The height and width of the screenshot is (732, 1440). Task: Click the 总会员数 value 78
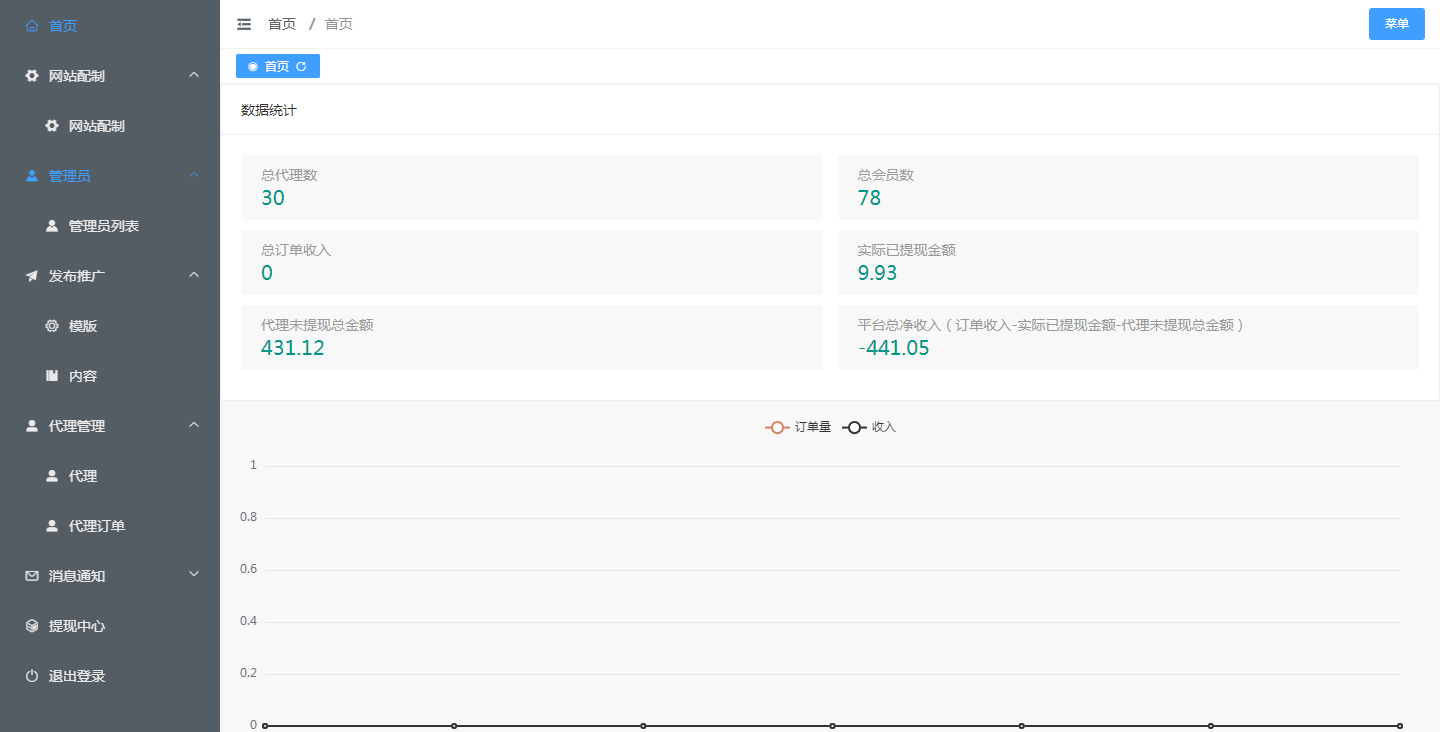point(869,198)
